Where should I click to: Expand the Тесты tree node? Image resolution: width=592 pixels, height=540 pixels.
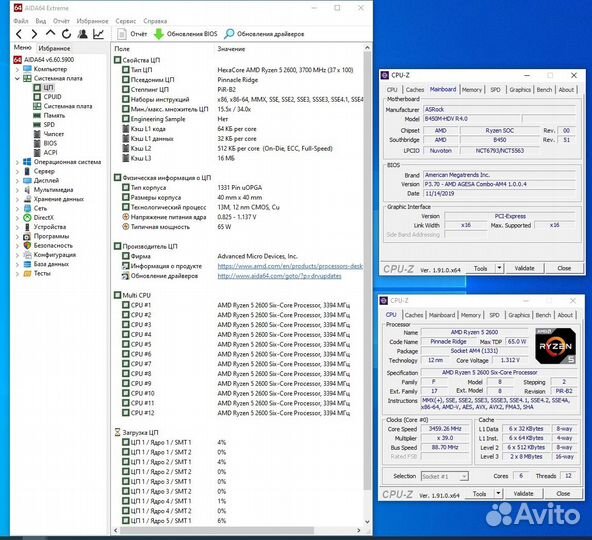click(x=17, y=274)
